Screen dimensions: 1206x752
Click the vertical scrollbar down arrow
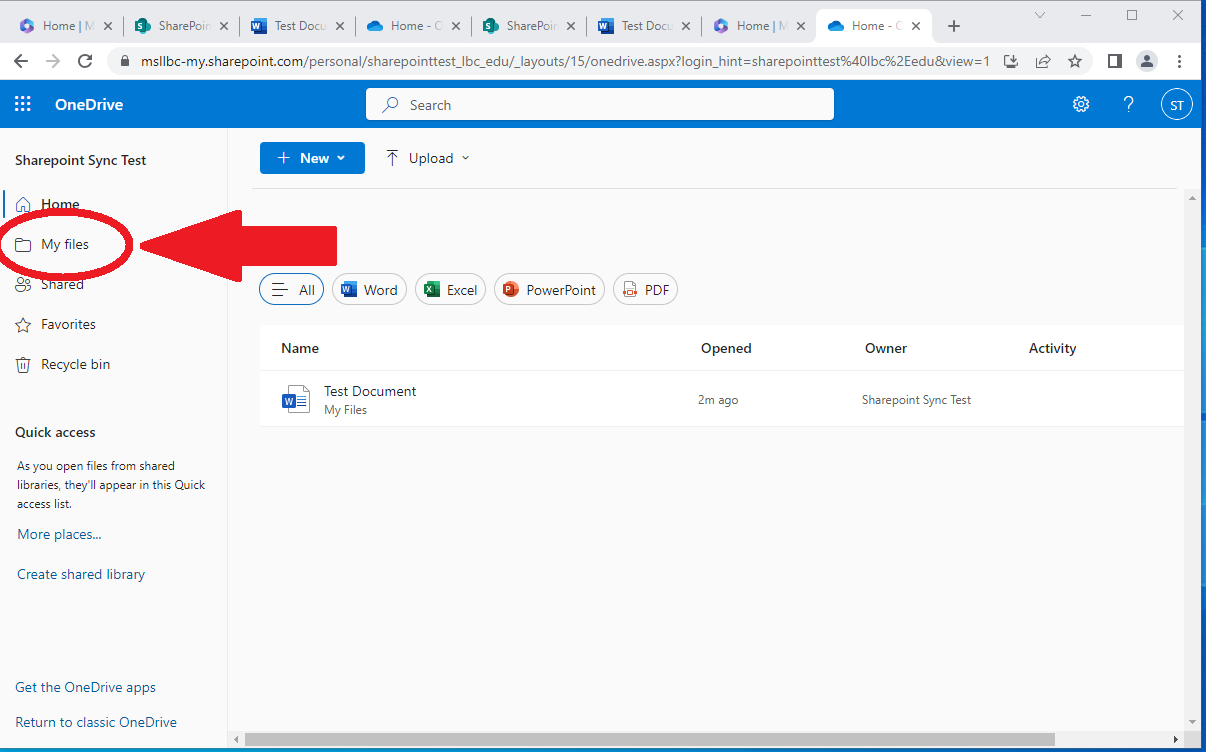(1191, 721)
